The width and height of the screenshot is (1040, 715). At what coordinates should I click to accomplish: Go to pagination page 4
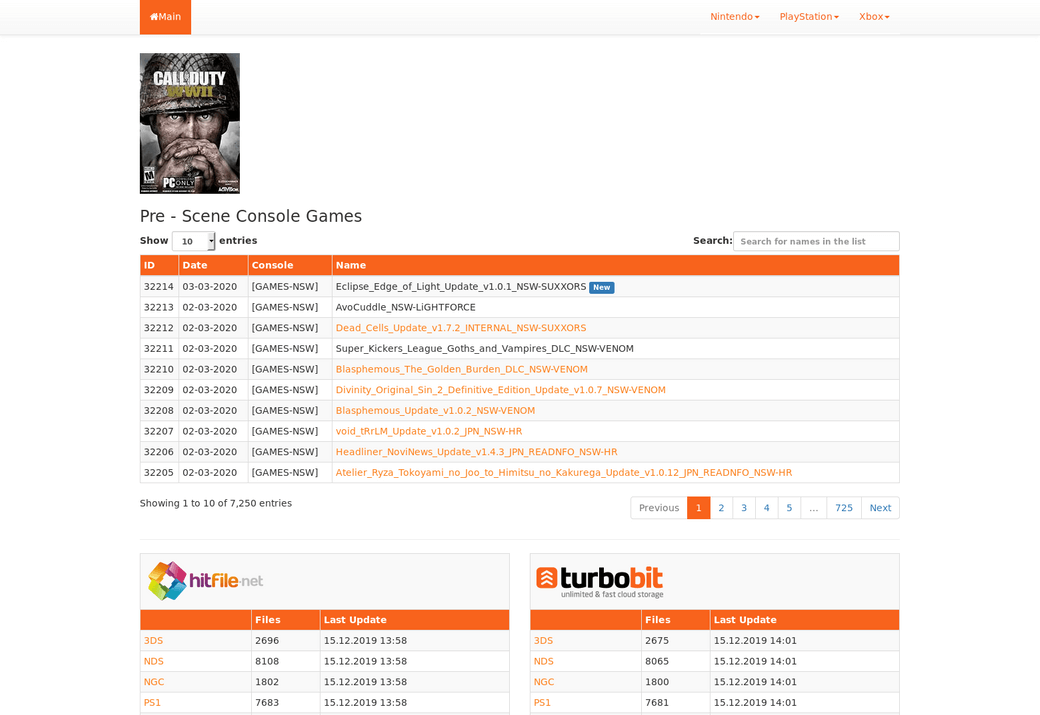click(x=767, y=507)
